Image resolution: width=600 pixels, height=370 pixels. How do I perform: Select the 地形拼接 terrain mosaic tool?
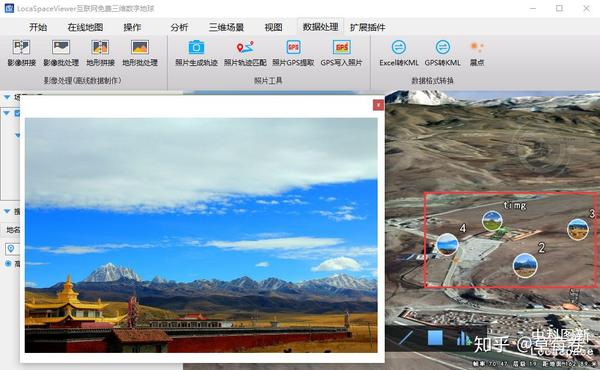pyautogui.click(x=100, y=53)
